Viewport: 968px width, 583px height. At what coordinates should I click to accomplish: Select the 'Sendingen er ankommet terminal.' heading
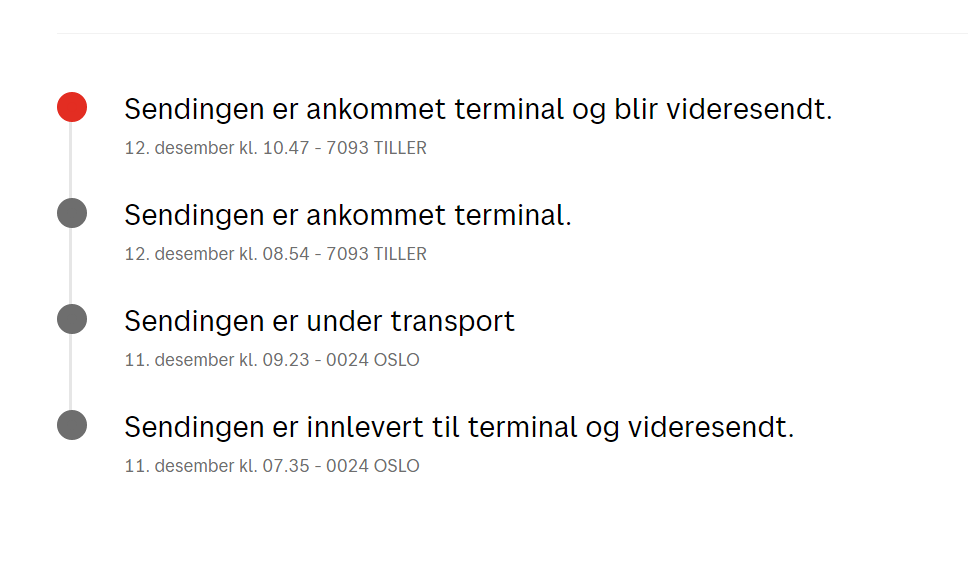(348, 216)
